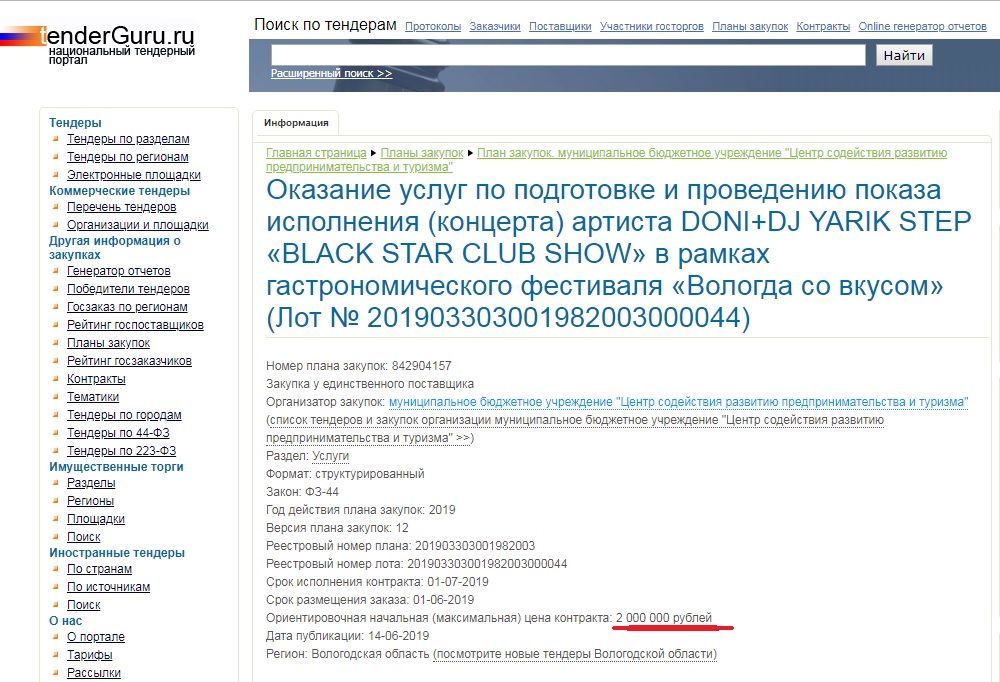This screenshot has width=1000, height=682.
Task: Open новые тендеры Вологодской области link
Action: pyautogui.click(x=575, y=654)
